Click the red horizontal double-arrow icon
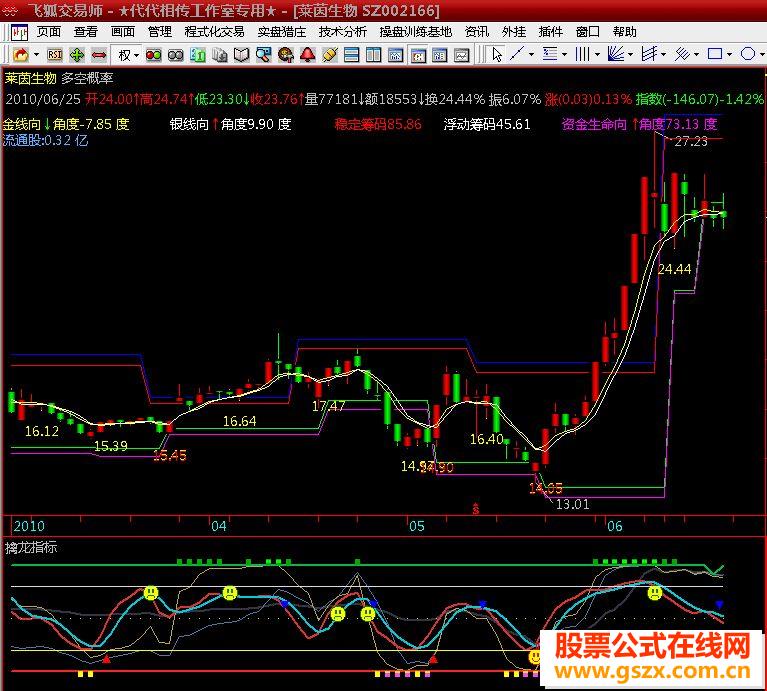This screenshot has height=691, width=767. click(99, 55)
